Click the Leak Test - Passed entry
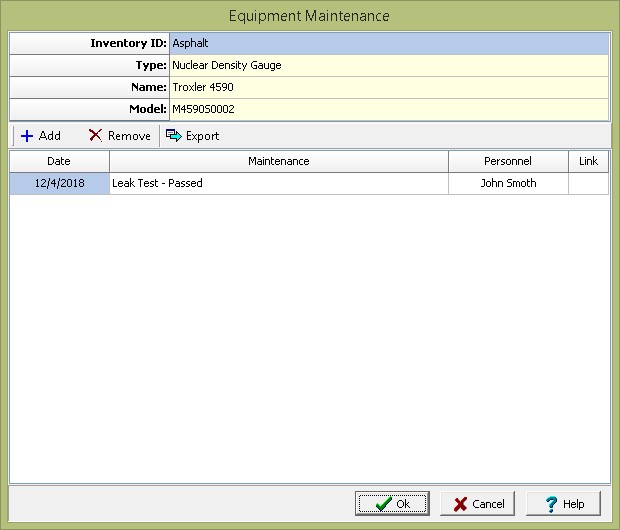The height and width of the screenshot is (530, 620). tap(278, 183)
